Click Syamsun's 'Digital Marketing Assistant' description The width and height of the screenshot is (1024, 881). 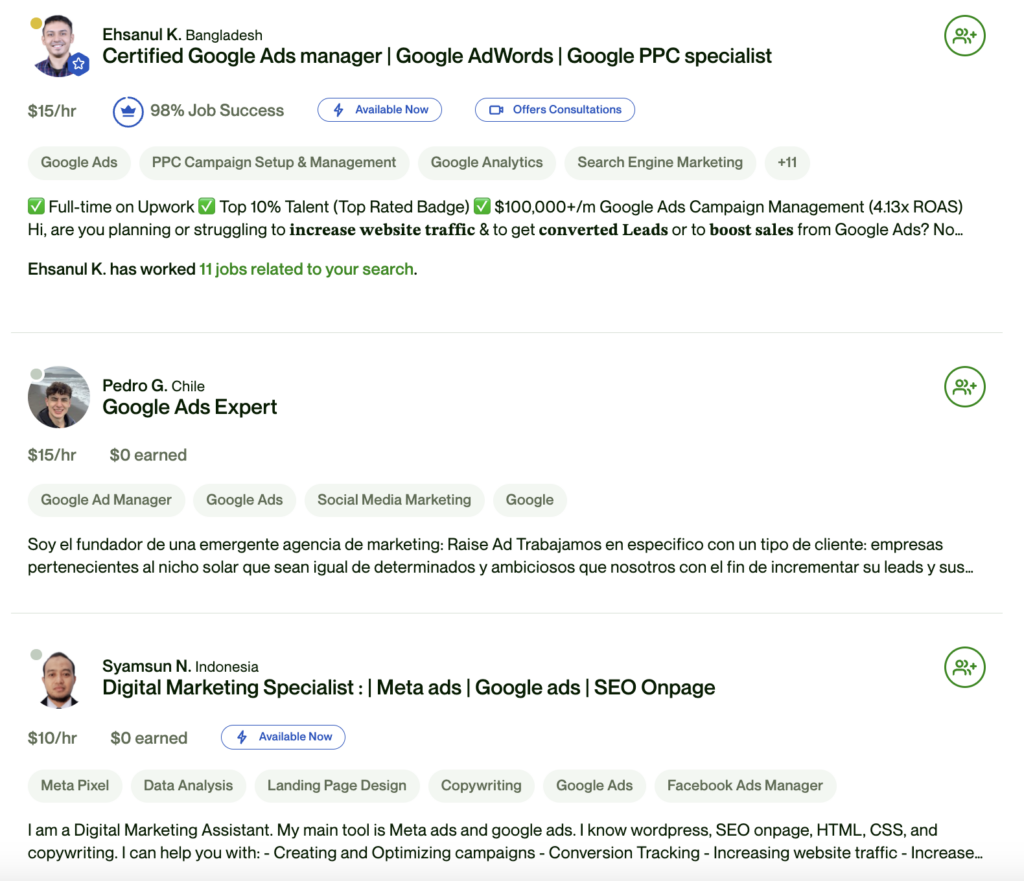[x=505, y=841]
